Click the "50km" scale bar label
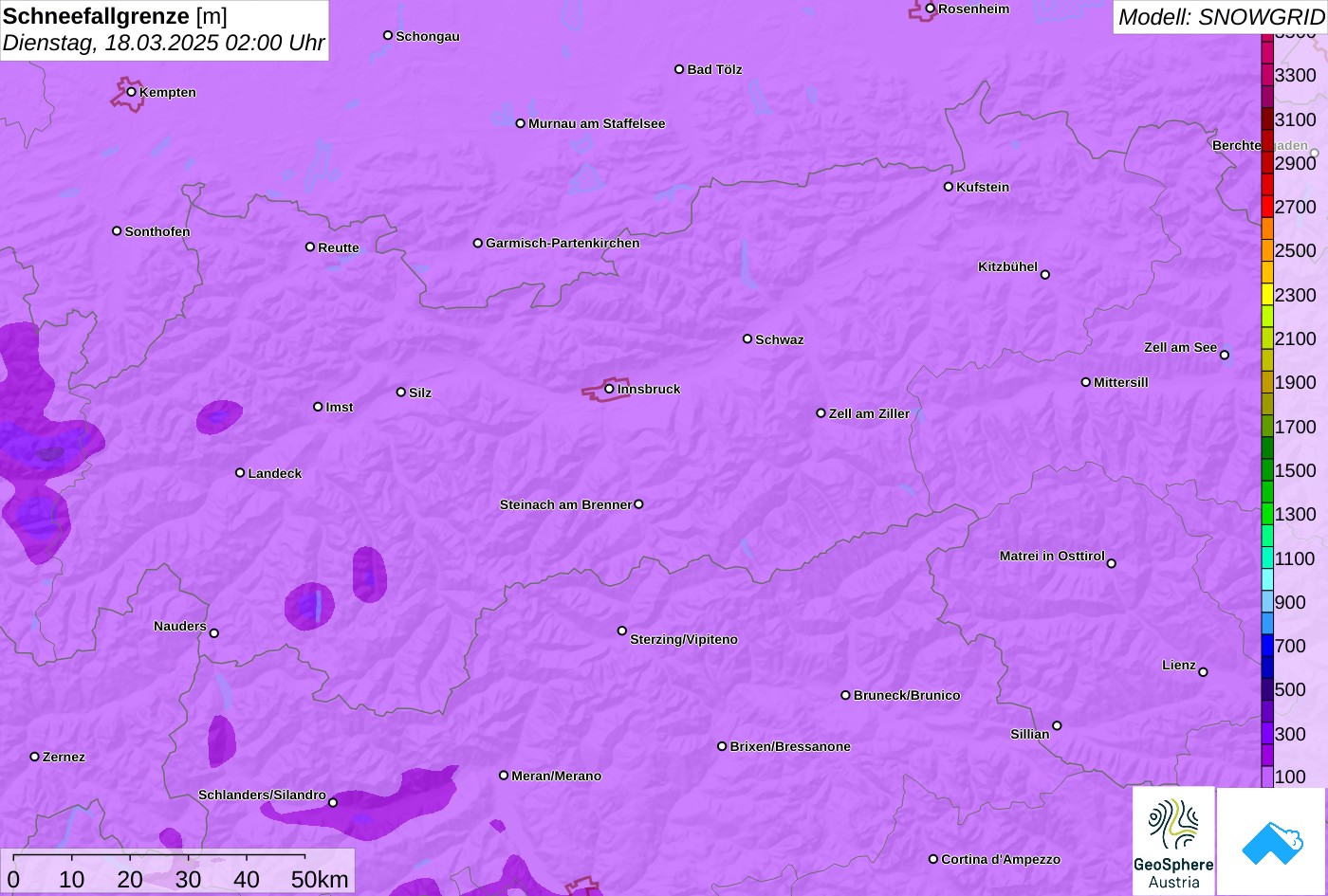 tap(320, 879)
